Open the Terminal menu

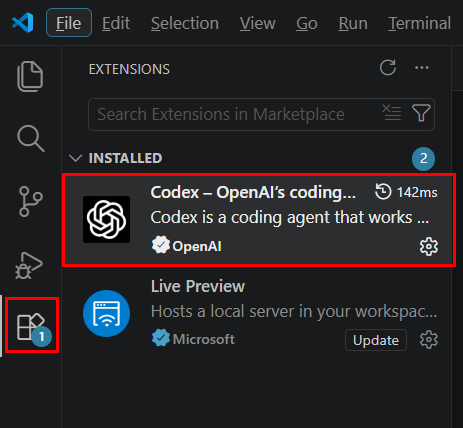click(420, 23)
